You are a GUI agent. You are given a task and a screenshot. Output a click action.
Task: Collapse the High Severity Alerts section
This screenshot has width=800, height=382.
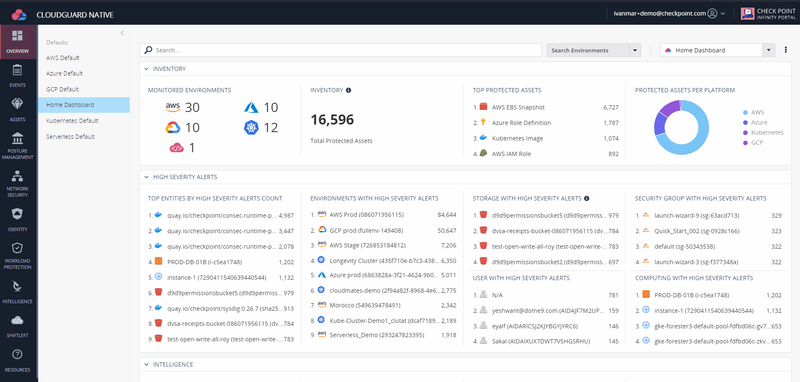[146, 177]
